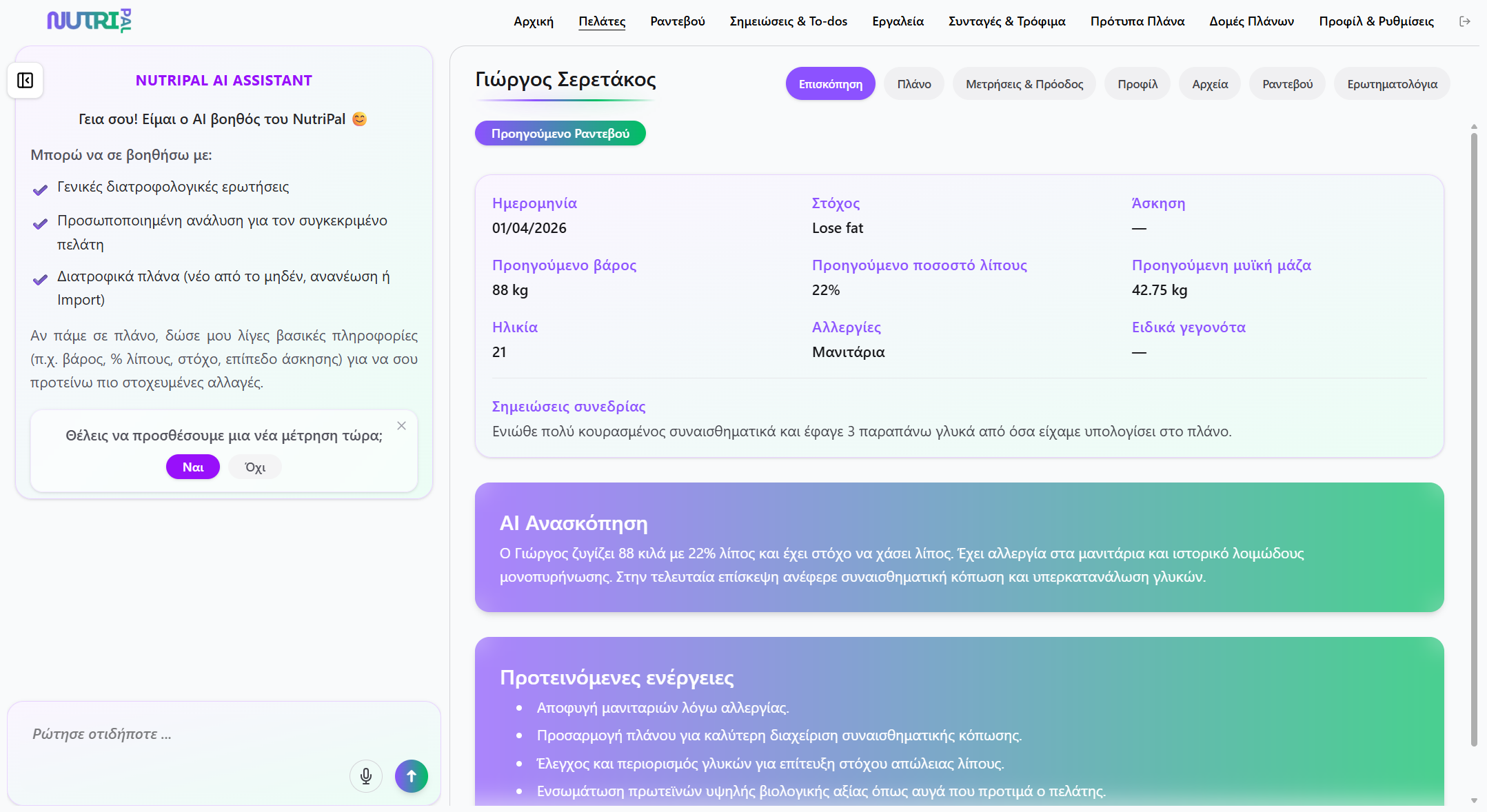The width and height of the screenshot is (1487, 812).
Task: Open Προφίλ & Ρυθμίσεις menu
Action: (1376, 21)
